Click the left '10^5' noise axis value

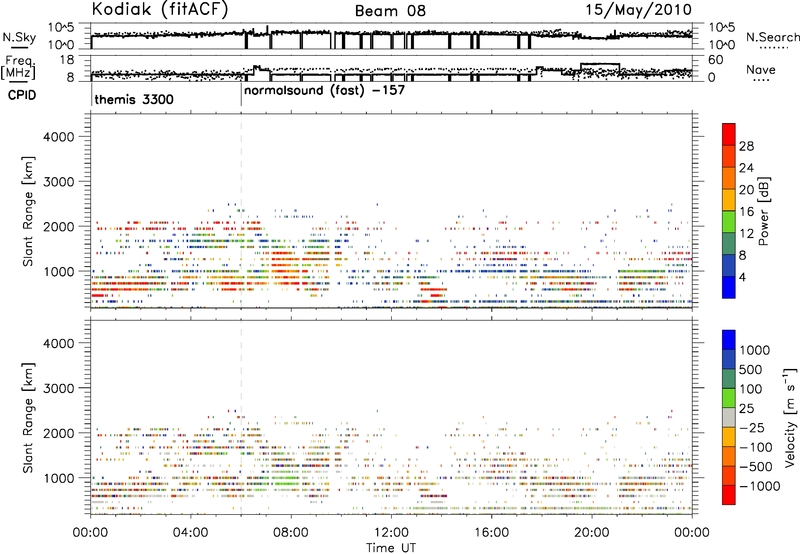(61, 27)
